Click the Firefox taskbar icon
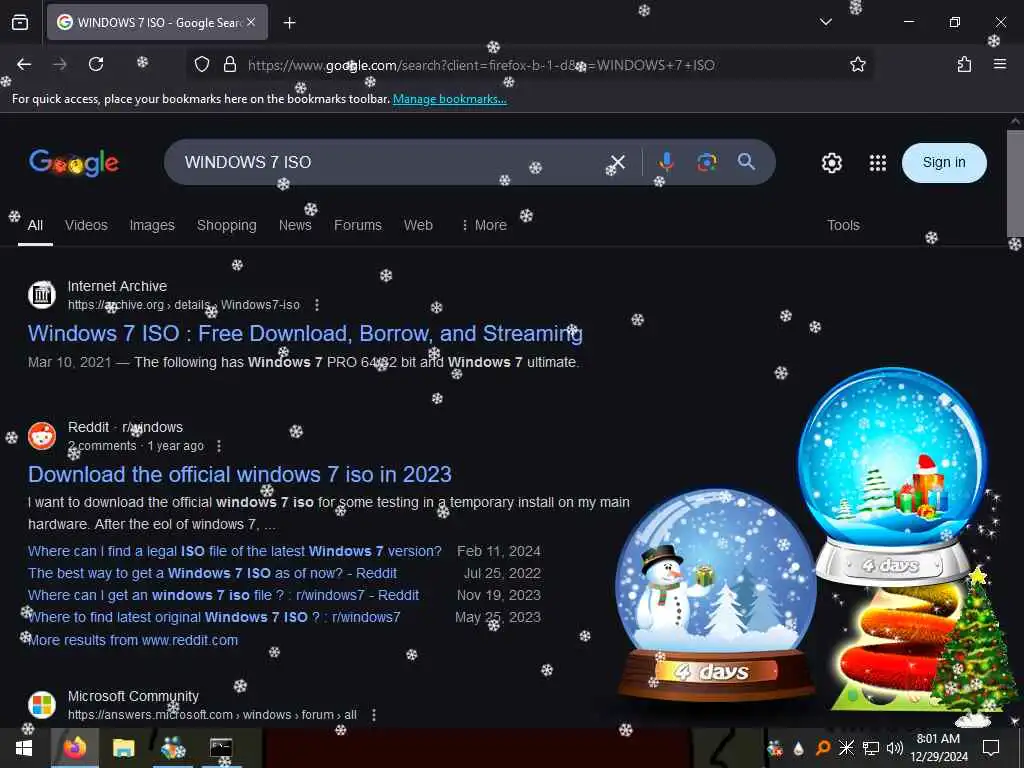 [x=74, y=748]
